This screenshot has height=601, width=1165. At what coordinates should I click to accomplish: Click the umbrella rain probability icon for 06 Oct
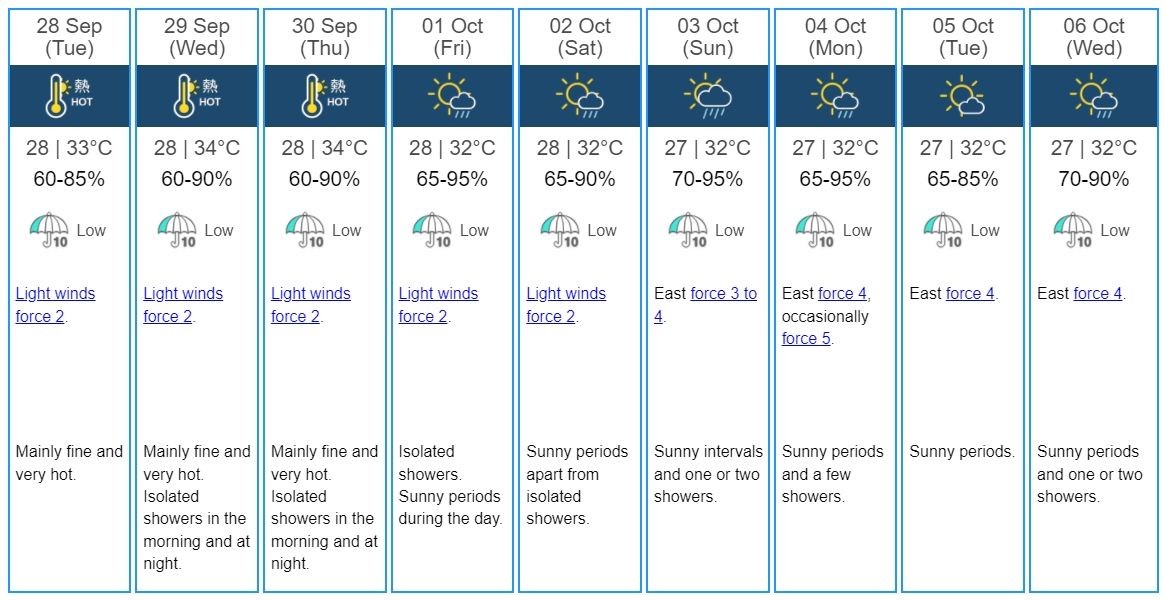(1073, 231)
